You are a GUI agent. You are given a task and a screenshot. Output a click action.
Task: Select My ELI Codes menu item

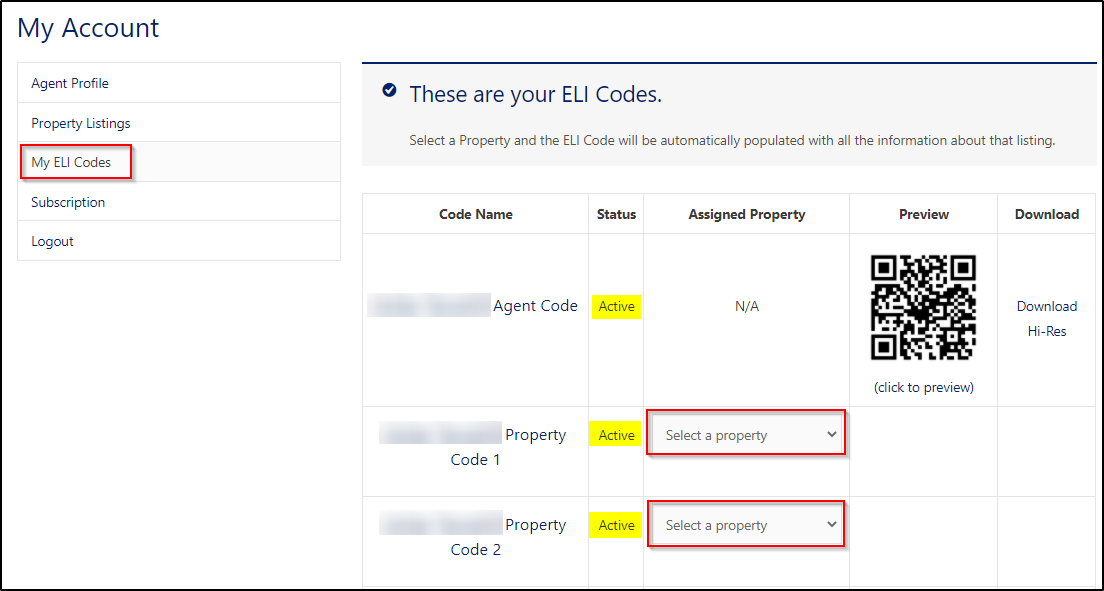pyautogui.click(x=71, y=162)
